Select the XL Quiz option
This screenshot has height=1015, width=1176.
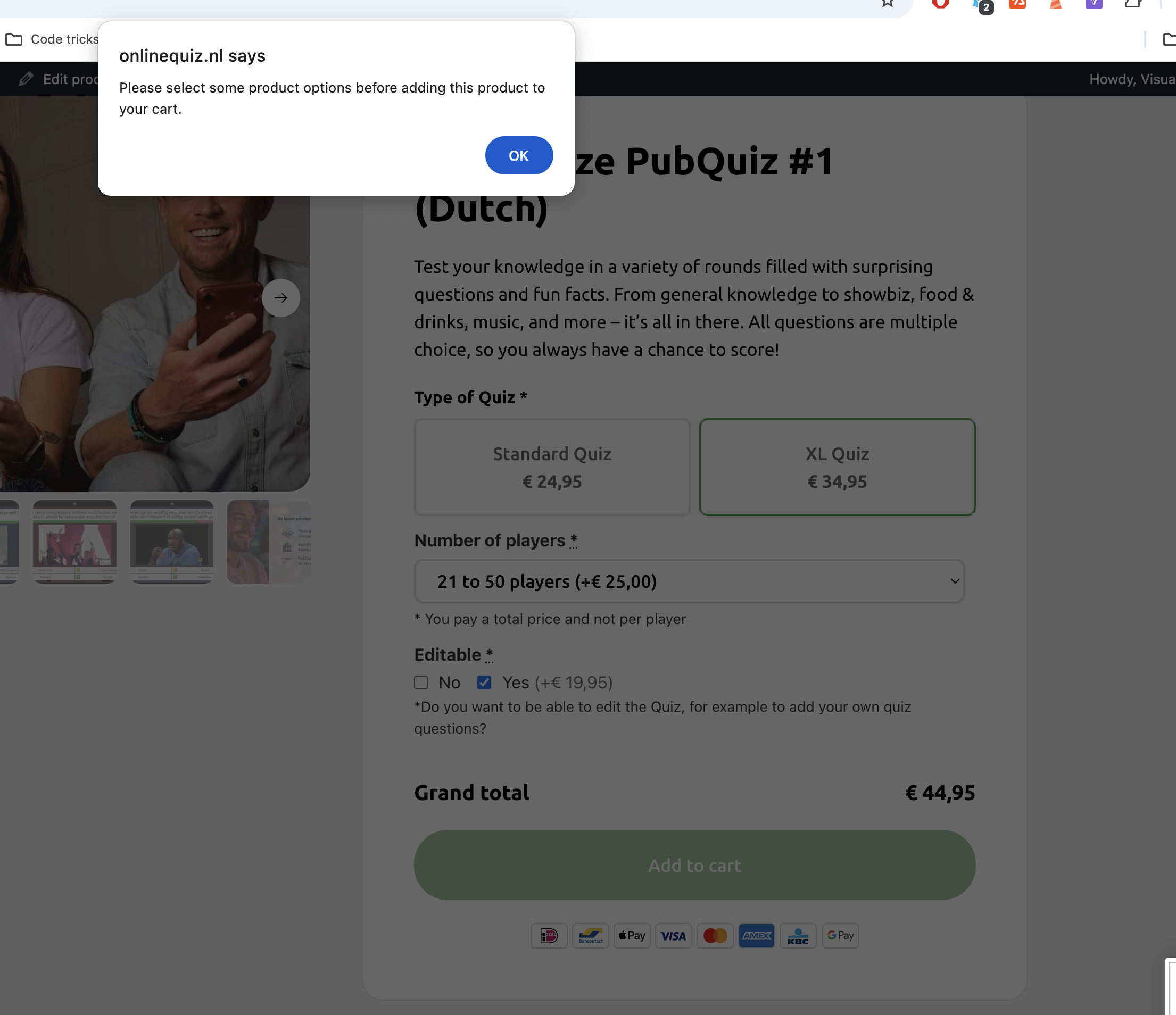[x=837, y=467]
